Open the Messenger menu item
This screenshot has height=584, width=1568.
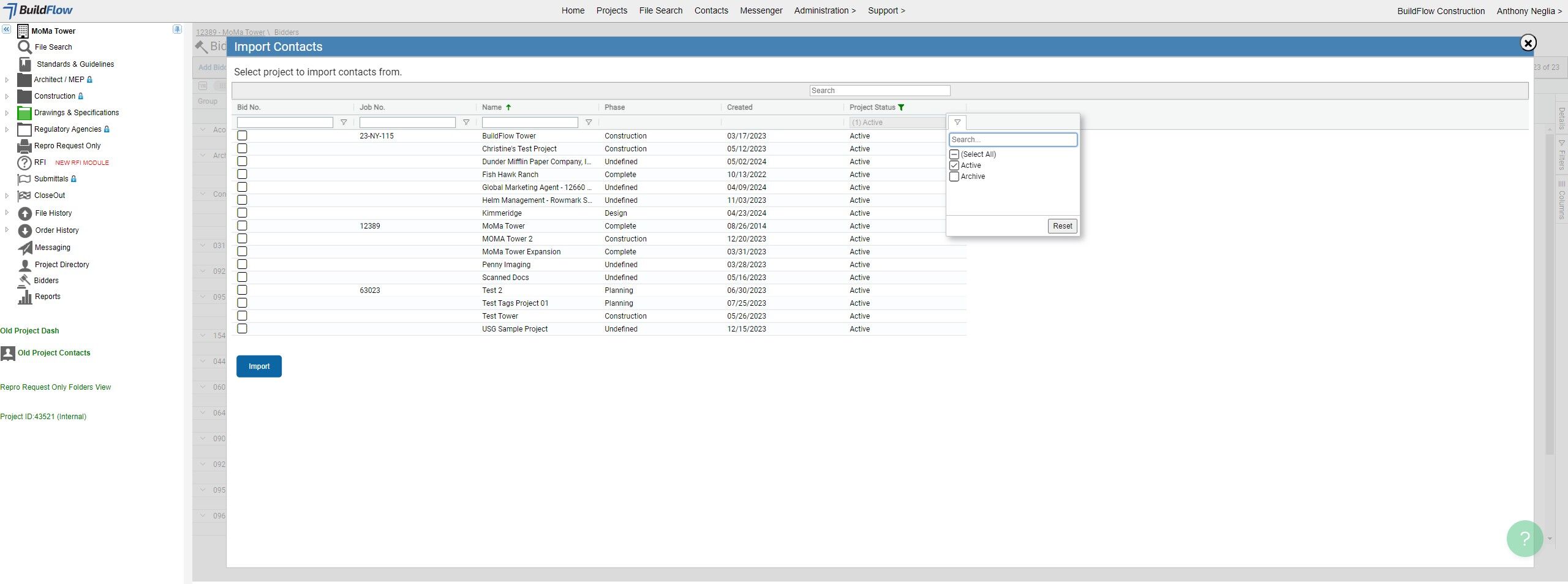(x=761, y=10)
